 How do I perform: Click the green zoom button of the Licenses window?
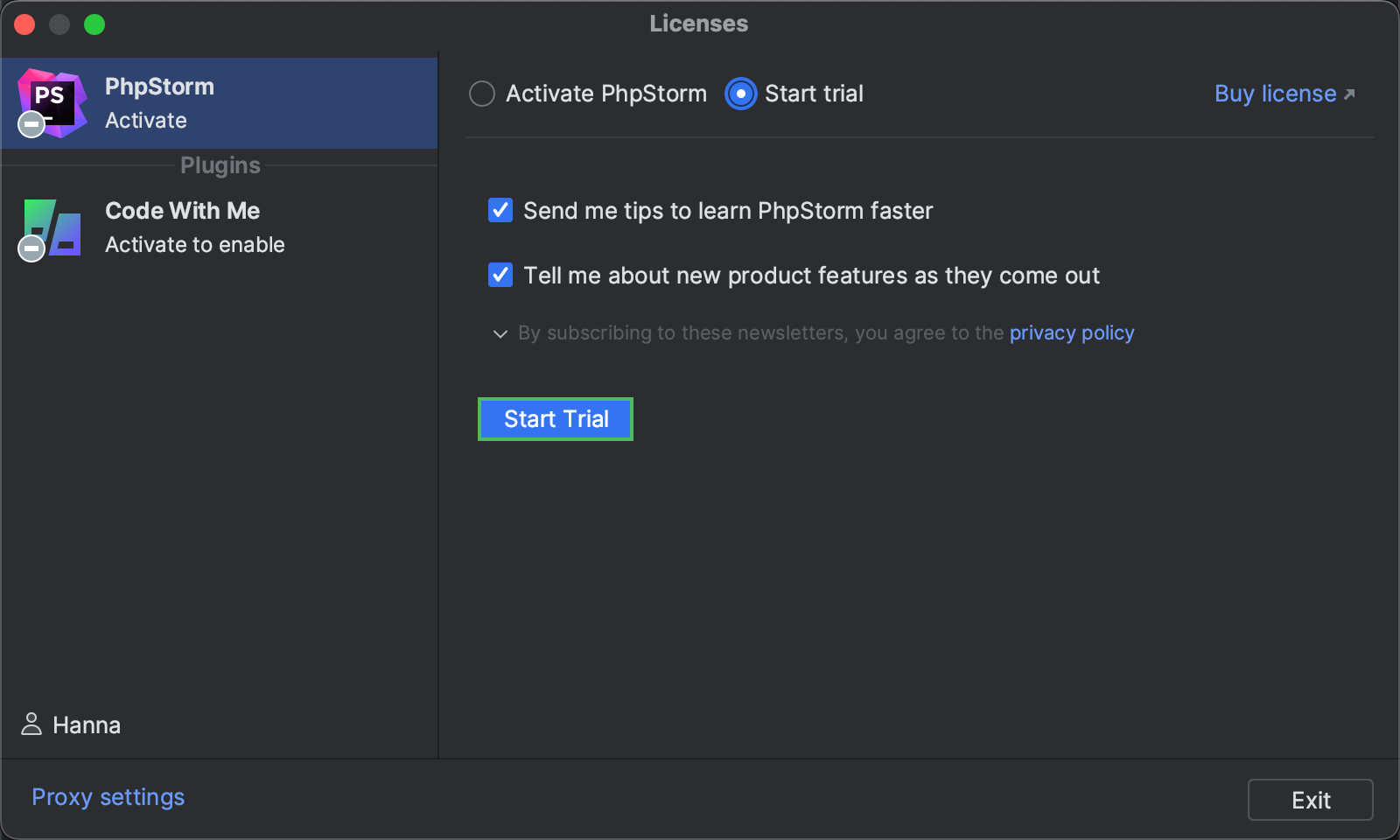tap(94, 24)
